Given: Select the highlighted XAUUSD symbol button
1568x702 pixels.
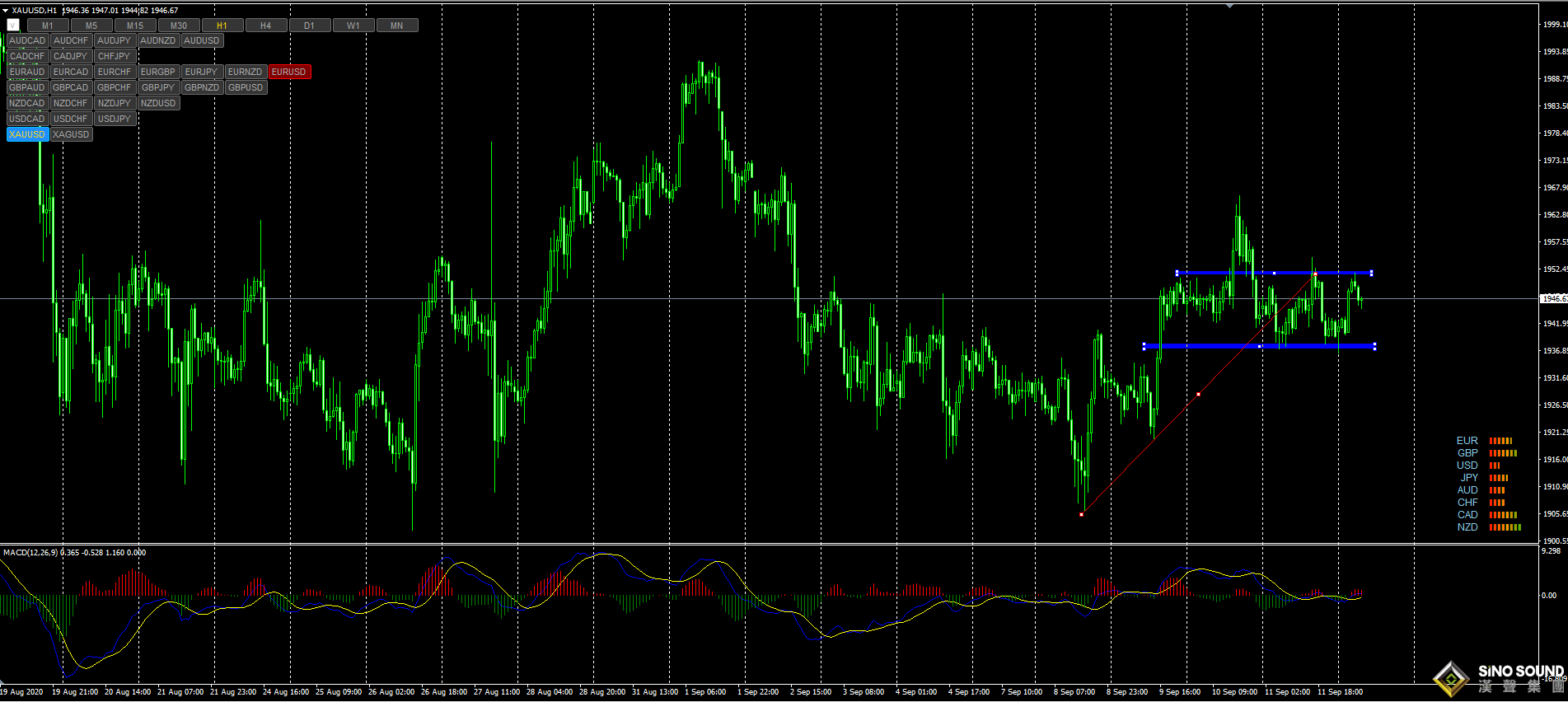Looking at the screenshot, I should click(x=27, y=134).
